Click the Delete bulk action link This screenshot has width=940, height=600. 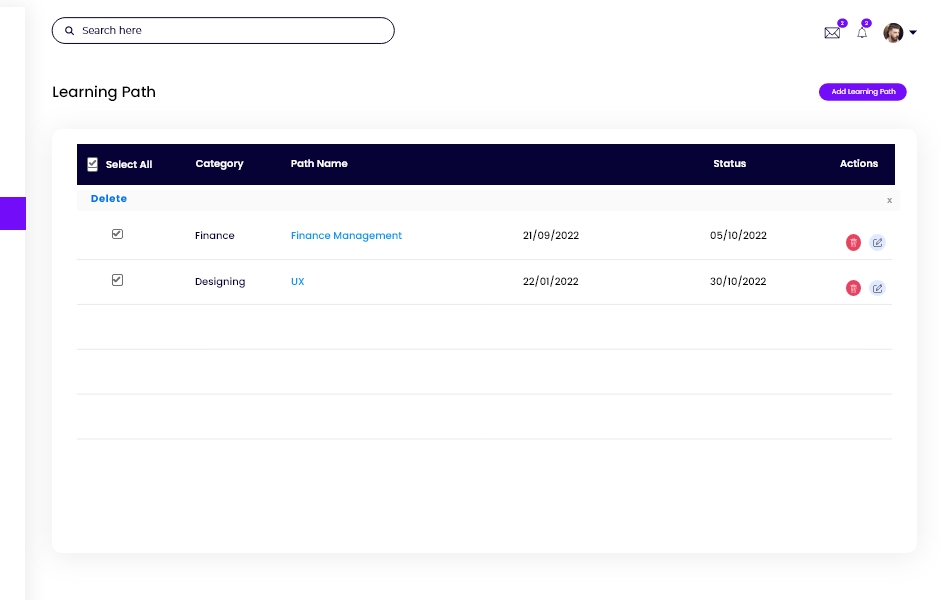pyautogui.click(x=109, y=199)
